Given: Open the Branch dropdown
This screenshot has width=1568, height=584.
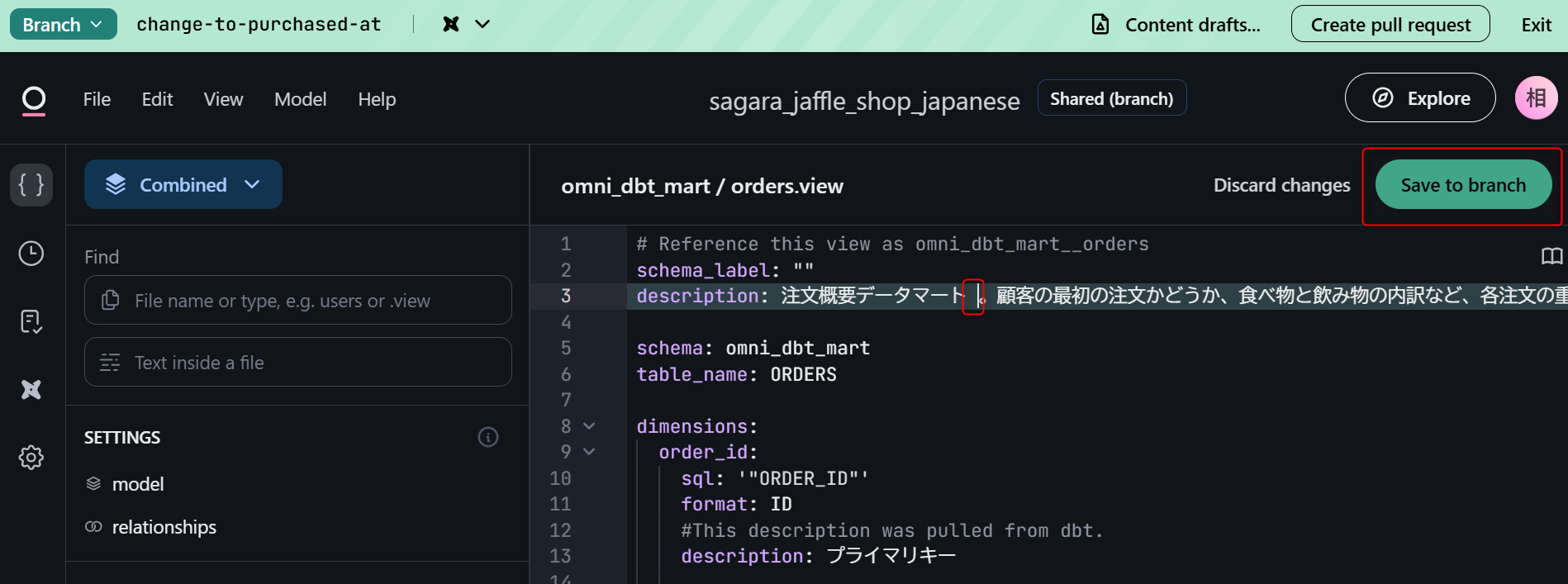Looking at the screenshot, I should pyautogui.click(x=63, y=25).
